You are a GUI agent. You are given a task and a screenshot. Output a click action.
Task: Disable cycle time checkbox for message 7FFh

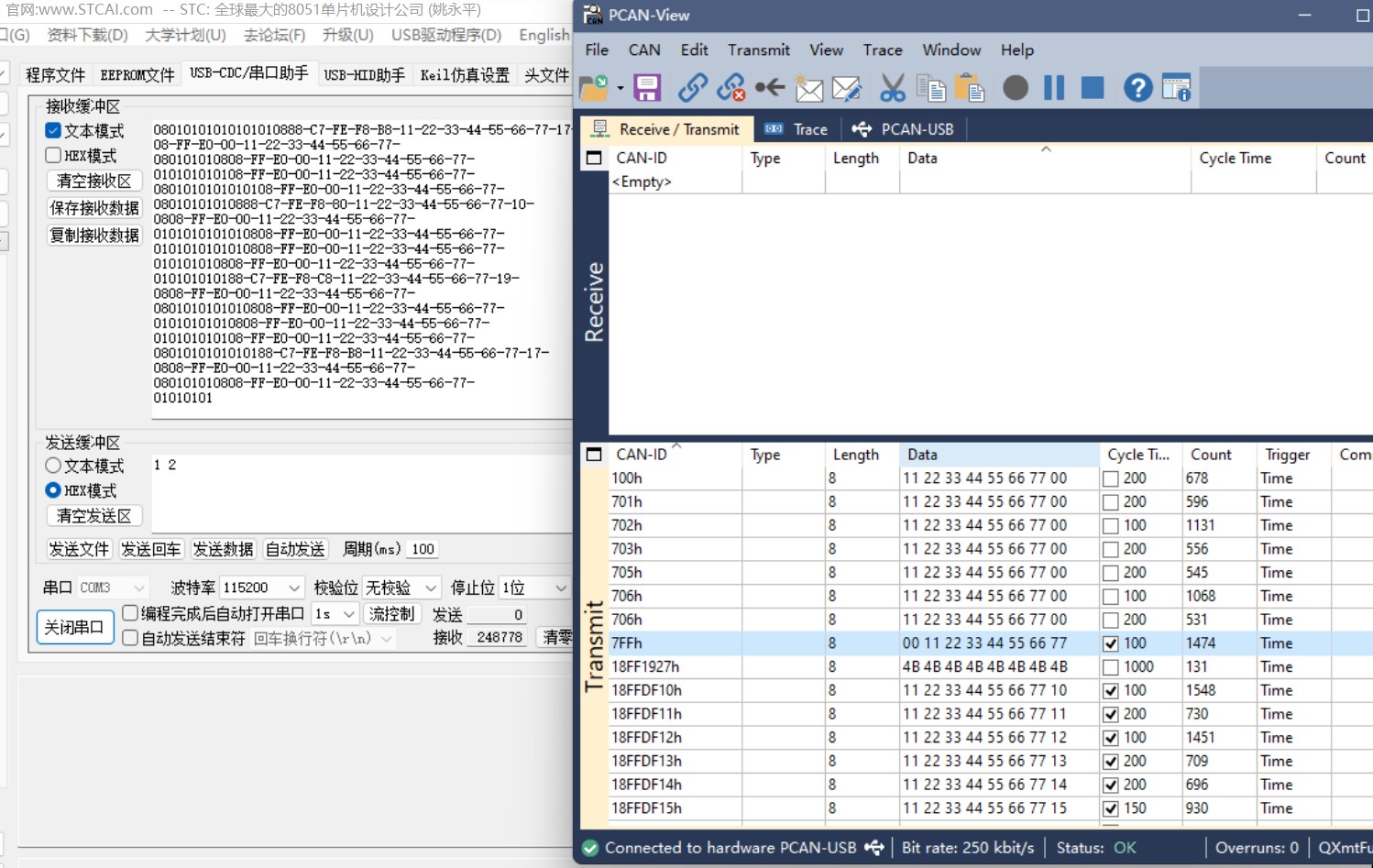pyautogui.click(x=1111, y=643)
